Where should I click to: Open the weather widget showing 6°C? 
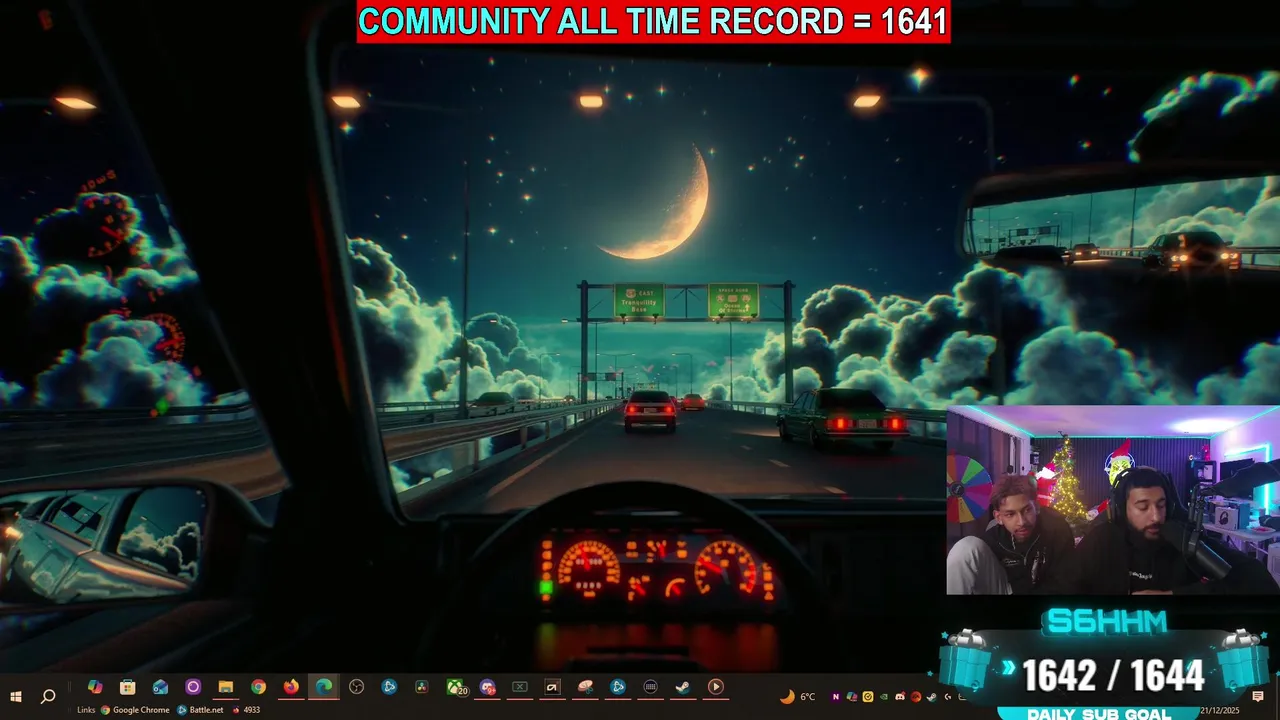pos(798,696)
